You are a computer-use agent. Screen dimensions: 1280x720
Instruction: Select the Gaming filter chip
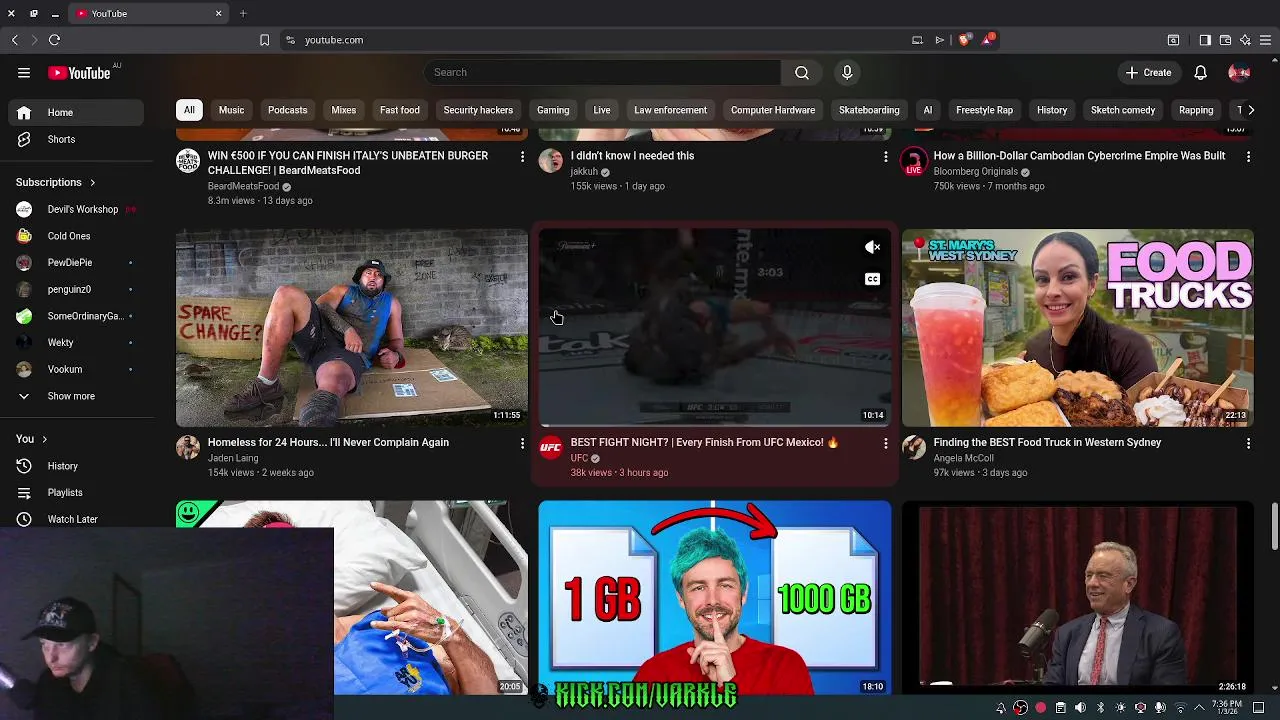(553, 110)
